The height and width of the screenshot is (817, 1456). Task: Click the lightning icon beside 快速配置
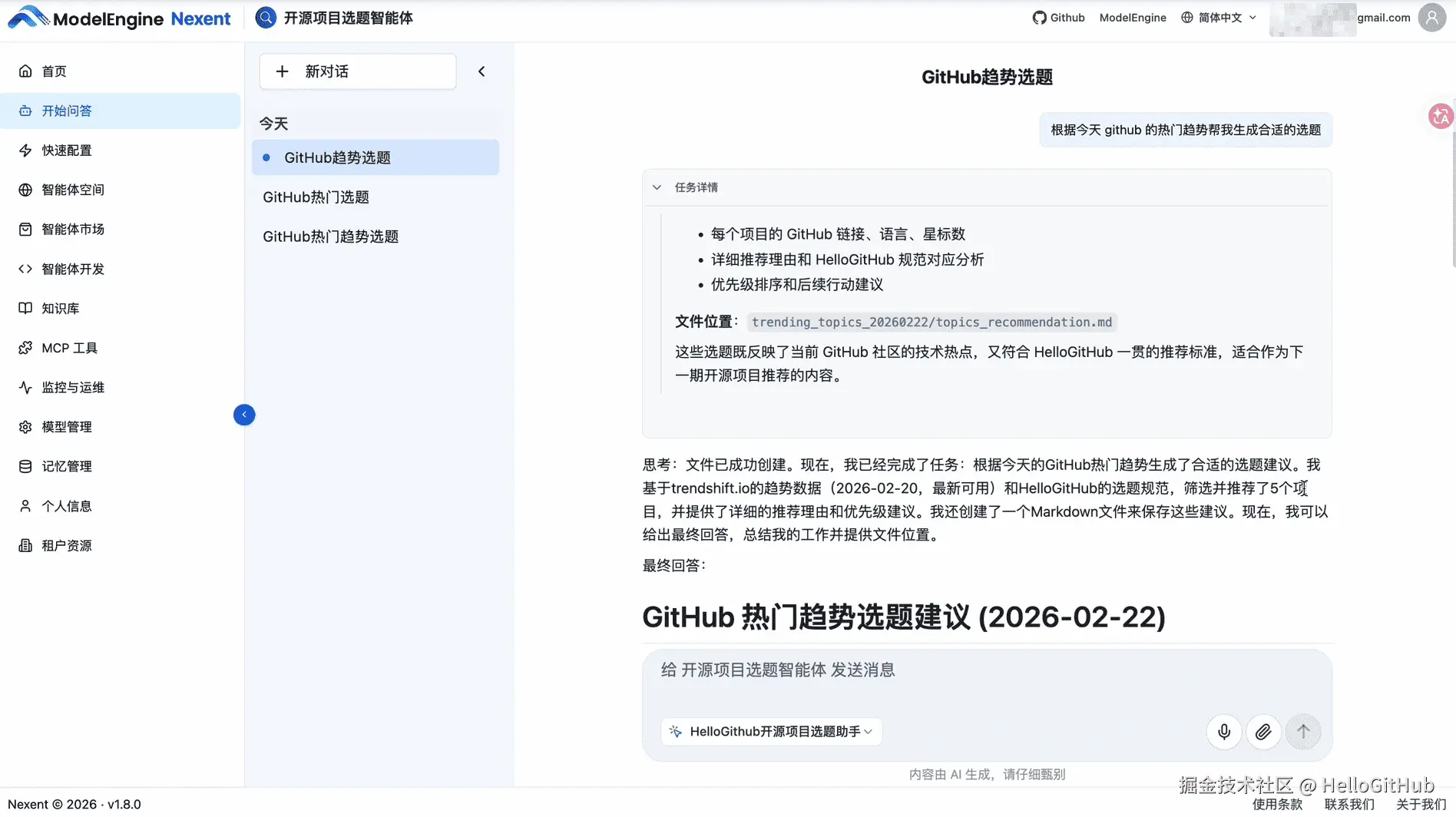pos(25,150)
